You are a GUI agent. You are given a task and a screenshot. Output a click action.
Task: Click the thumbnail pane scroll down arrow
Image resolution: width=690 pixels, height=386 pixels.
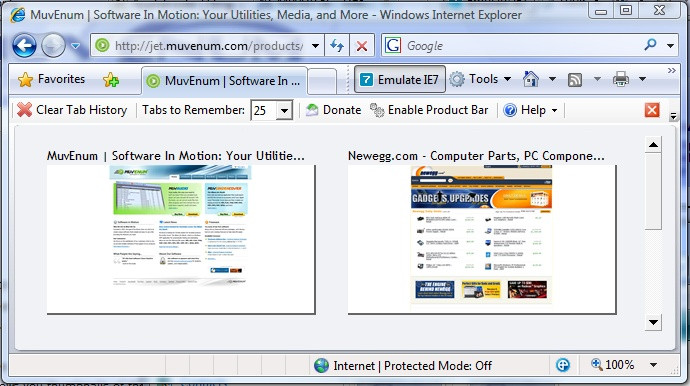point(653,322)
